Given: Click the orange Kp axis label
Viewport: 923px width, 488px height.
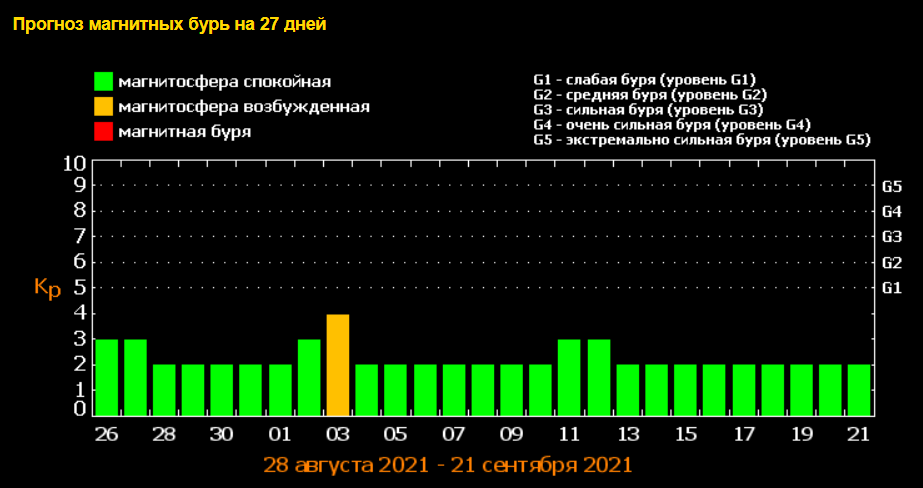Looking at the screenshot, I should (48, 288).
